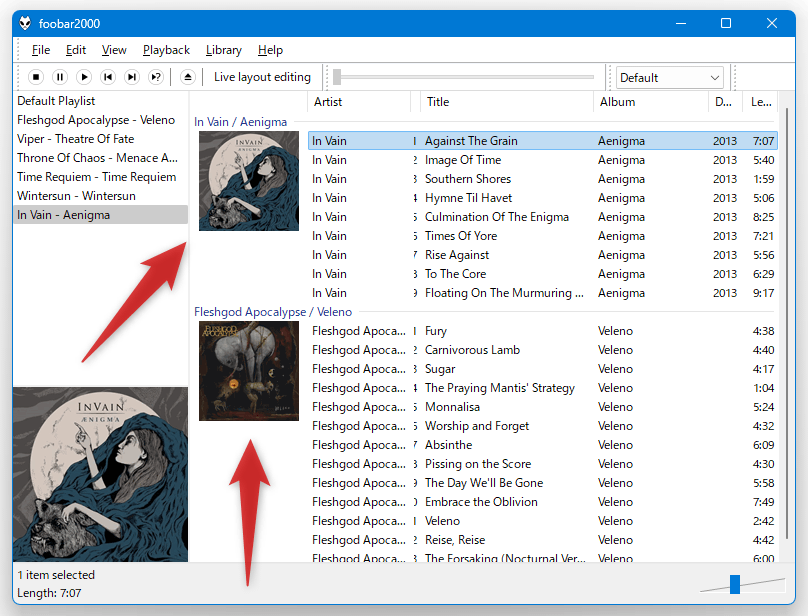808x616 pixels.
Task: Expand the Default playback order dropdown
Action: coord(669,78)
